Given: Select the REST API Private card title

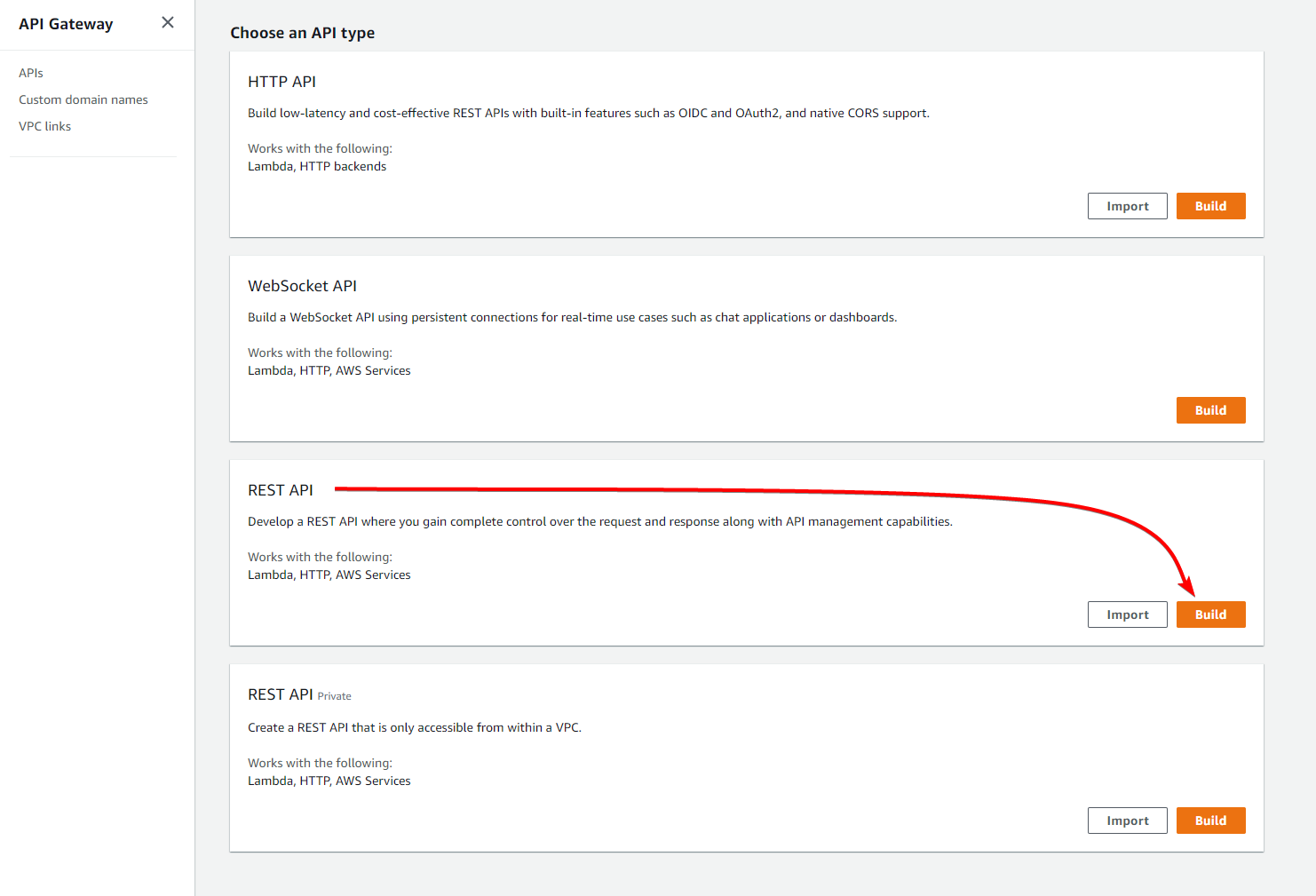Looking at the screenshot, I should pyautogui.click(x=281, y=694).
